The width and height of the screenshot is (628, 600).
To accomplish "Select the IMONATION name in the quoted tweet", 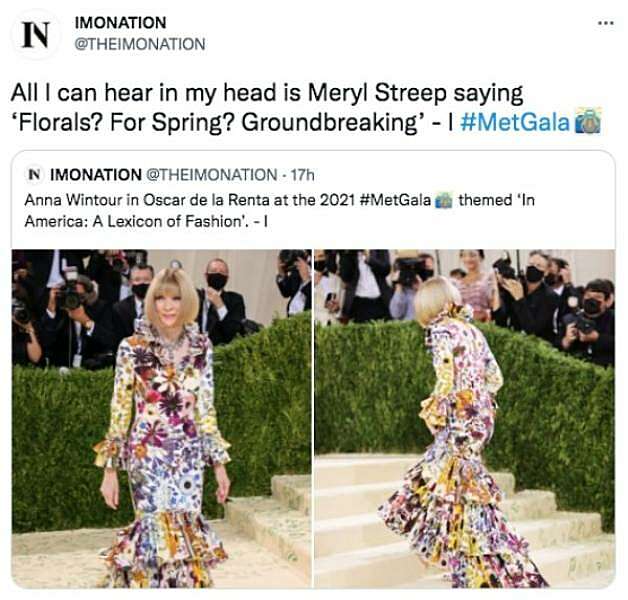I will tap(96, 174).
